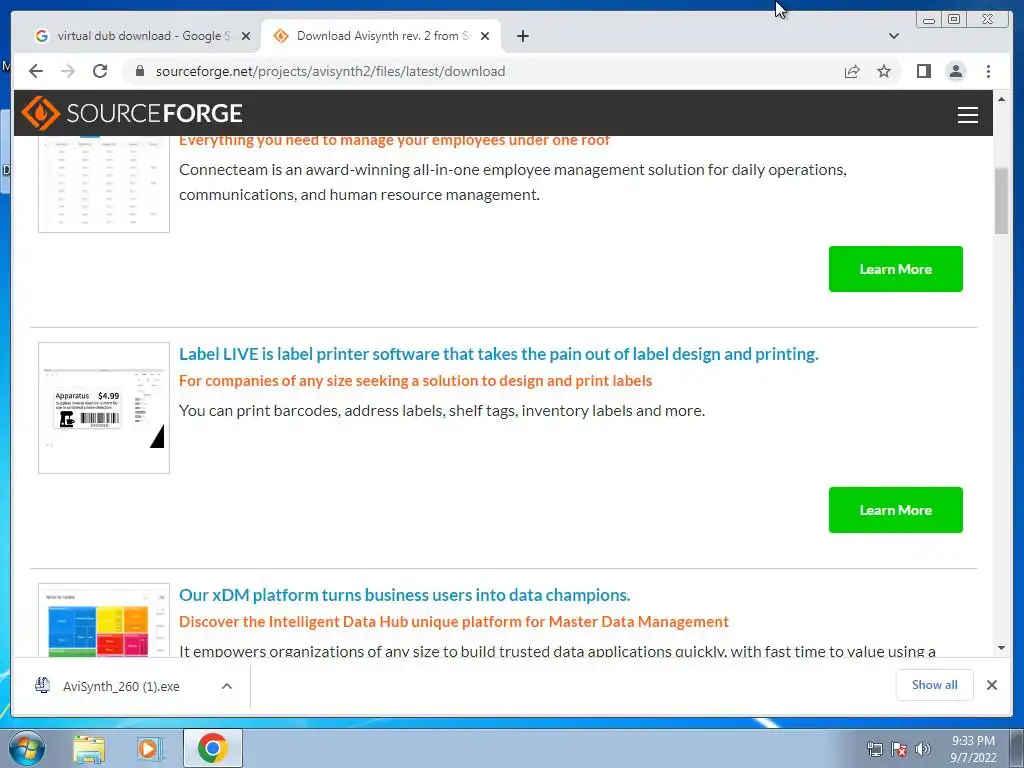Click 'For companies of any size' tagline
Screen dimensions: 1024x768
[x=415, y=381]
